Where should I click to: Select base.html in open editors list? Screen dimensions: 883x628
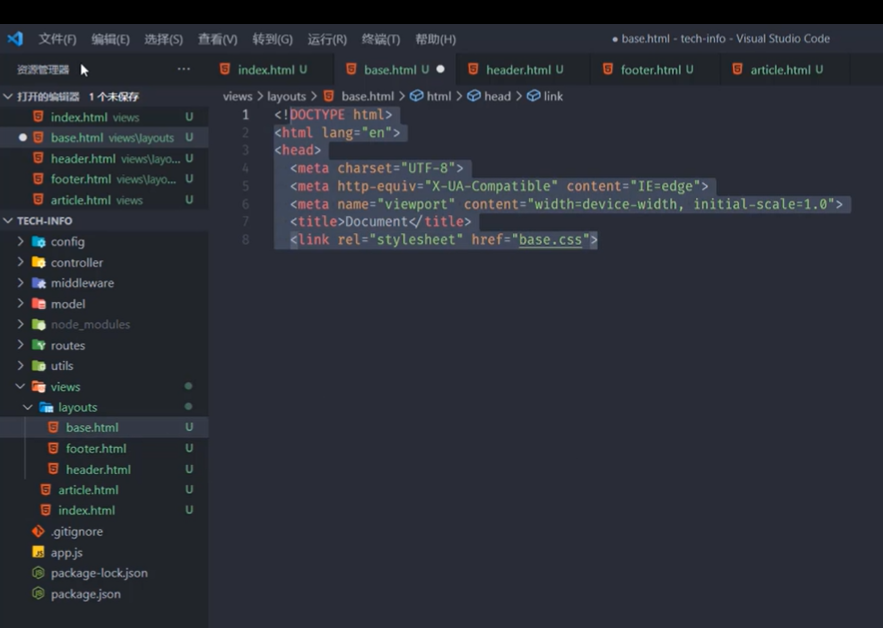click(x=104, y=137)
